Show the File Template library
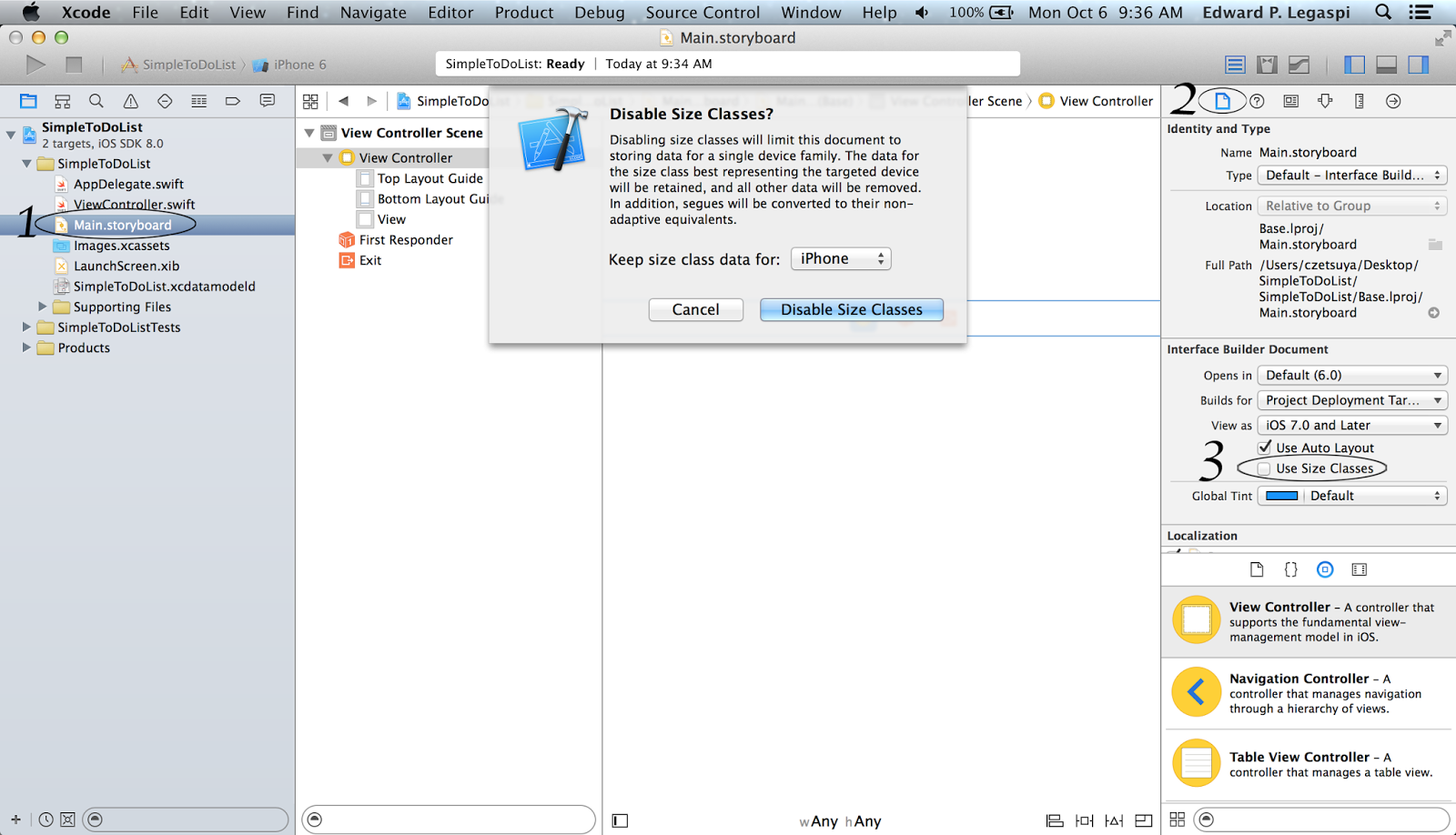 tap(1257, 569)
